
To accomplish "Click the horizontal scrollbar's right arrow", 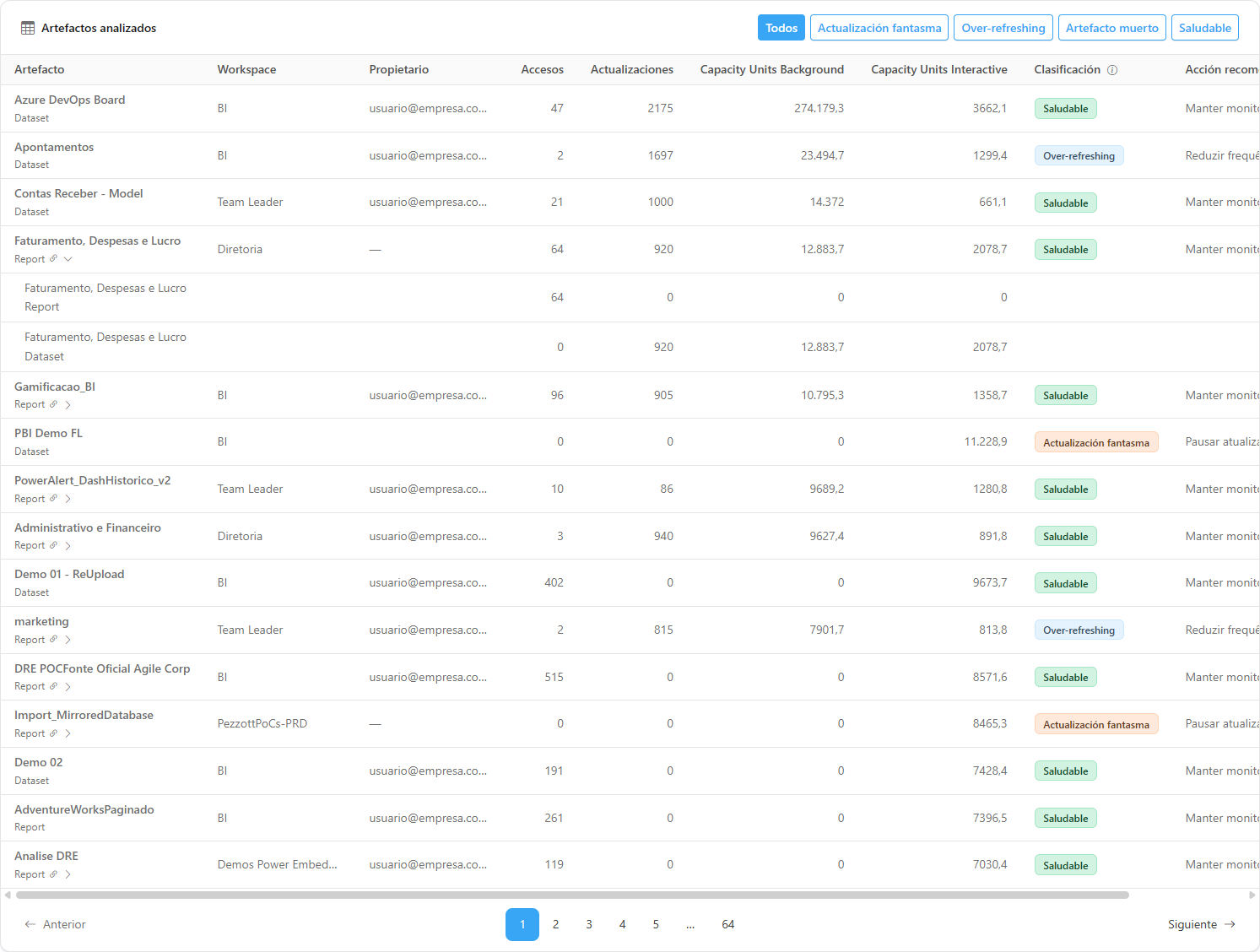I will [x=1252, y=895].
